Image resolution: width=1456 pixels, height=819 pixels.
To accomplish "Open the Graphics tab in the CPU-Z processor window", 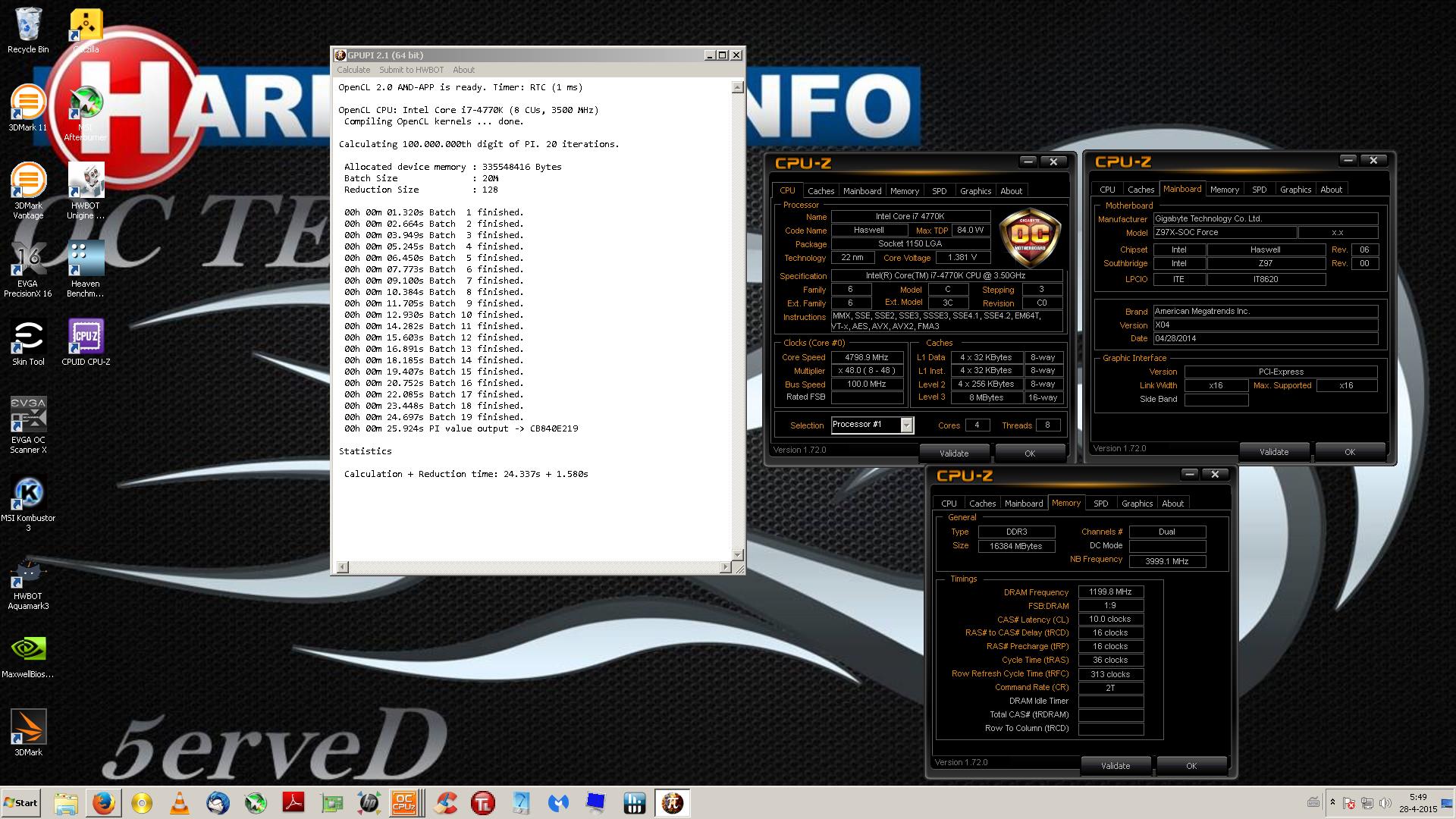I will coord(975,191).
